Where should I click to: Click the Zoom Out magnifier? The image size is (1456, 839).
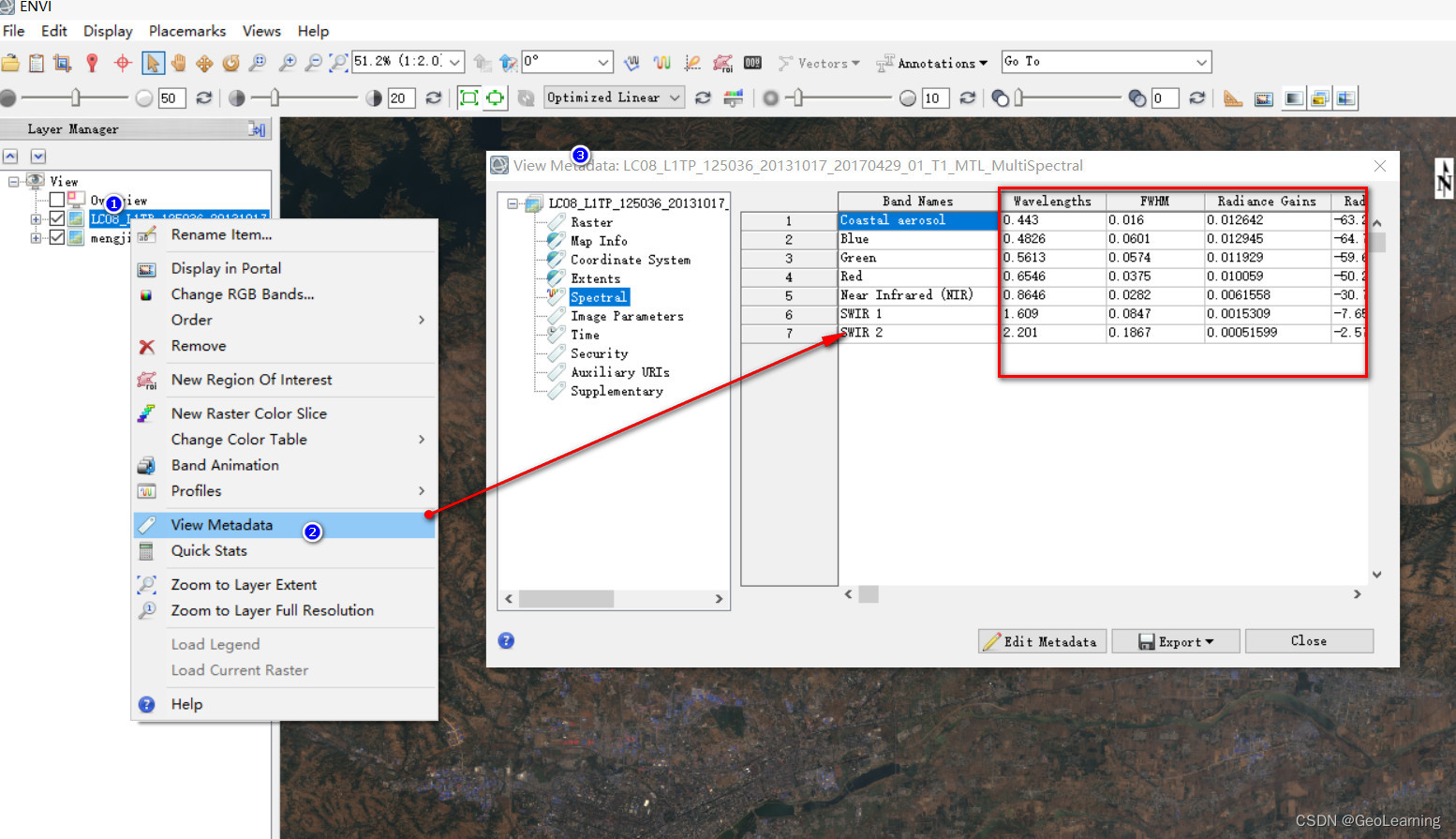314,63
